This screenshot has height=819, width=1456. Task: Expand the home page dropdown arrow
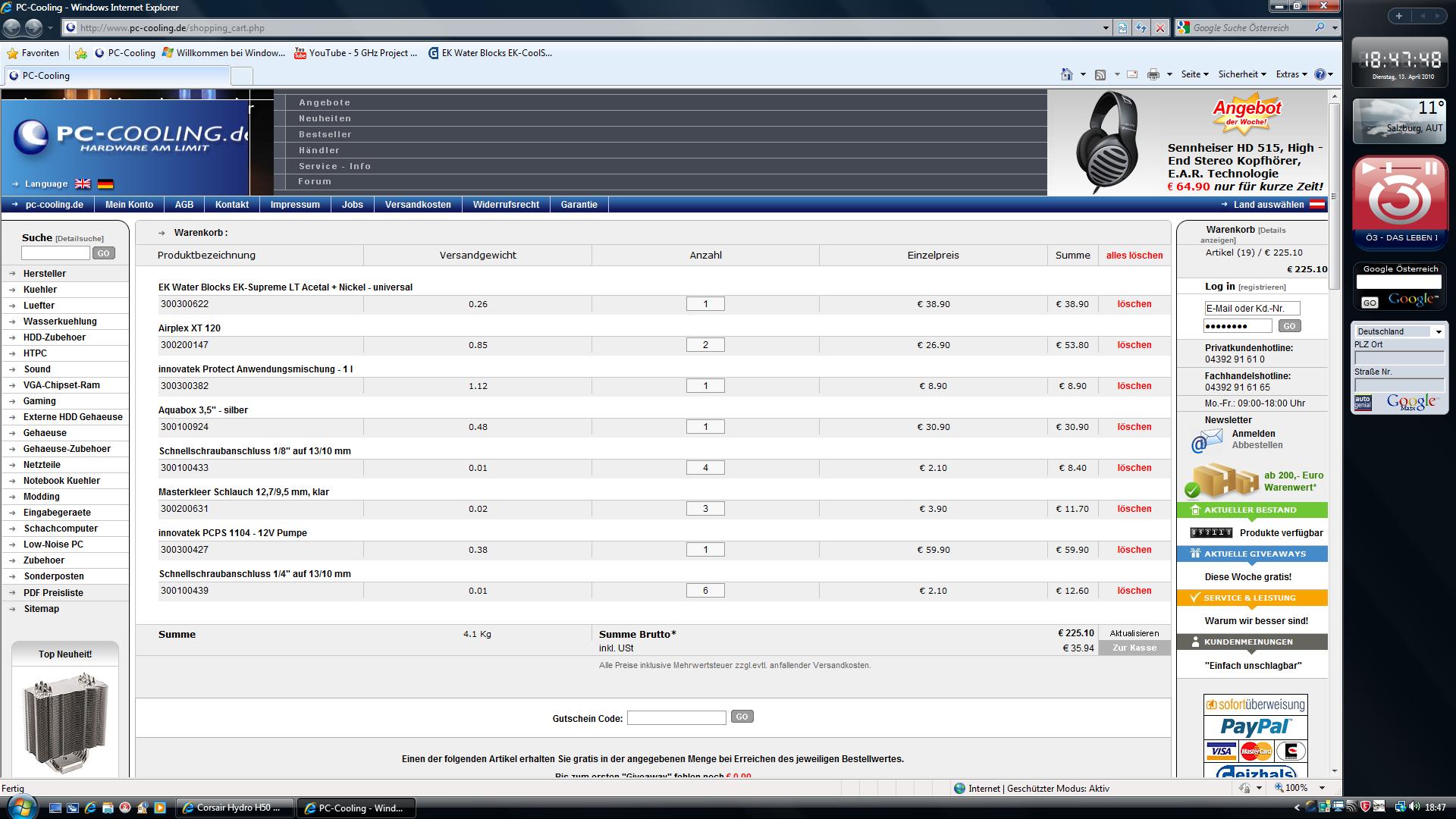[1083, 74]
